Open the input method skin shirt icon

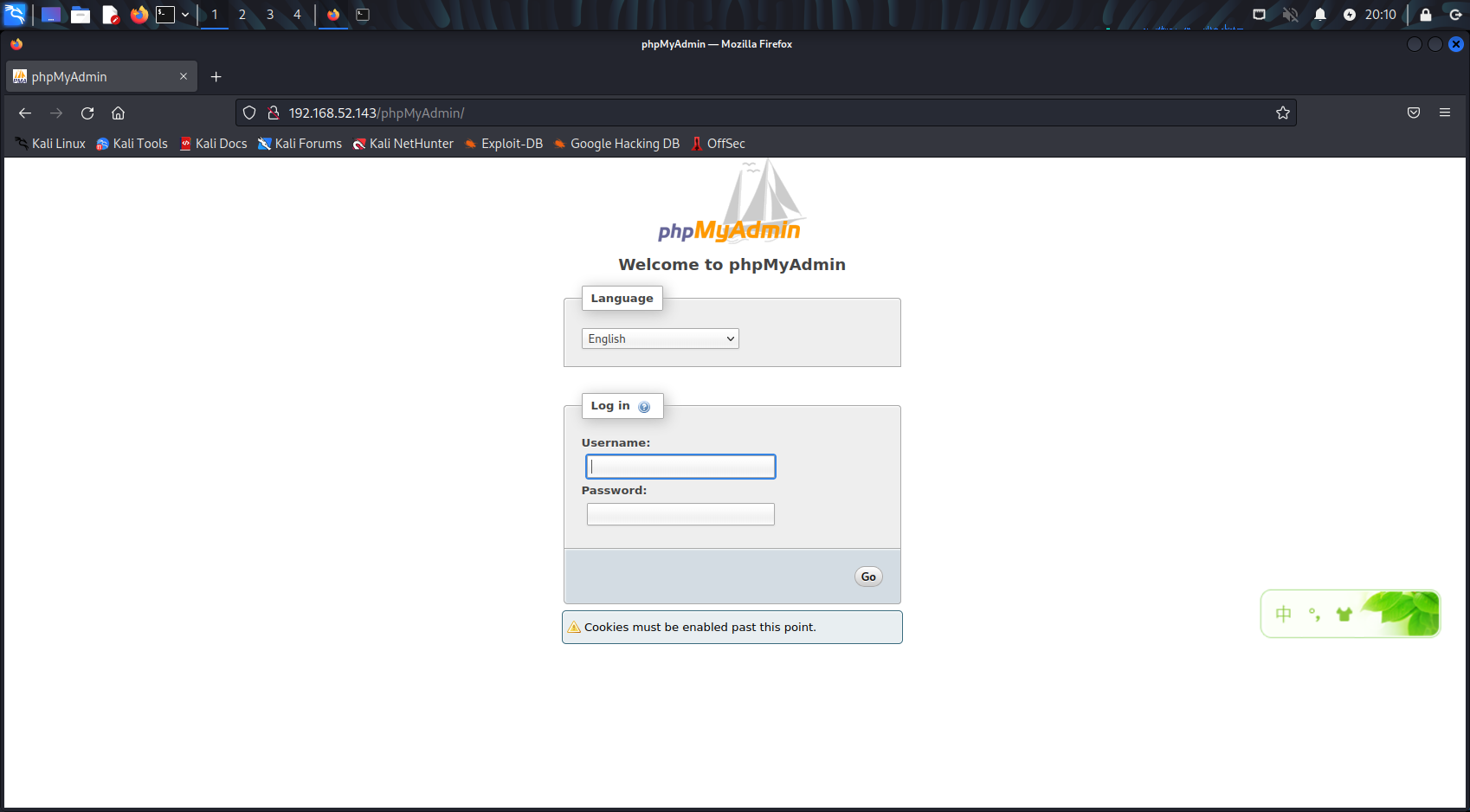[1344, 614]
